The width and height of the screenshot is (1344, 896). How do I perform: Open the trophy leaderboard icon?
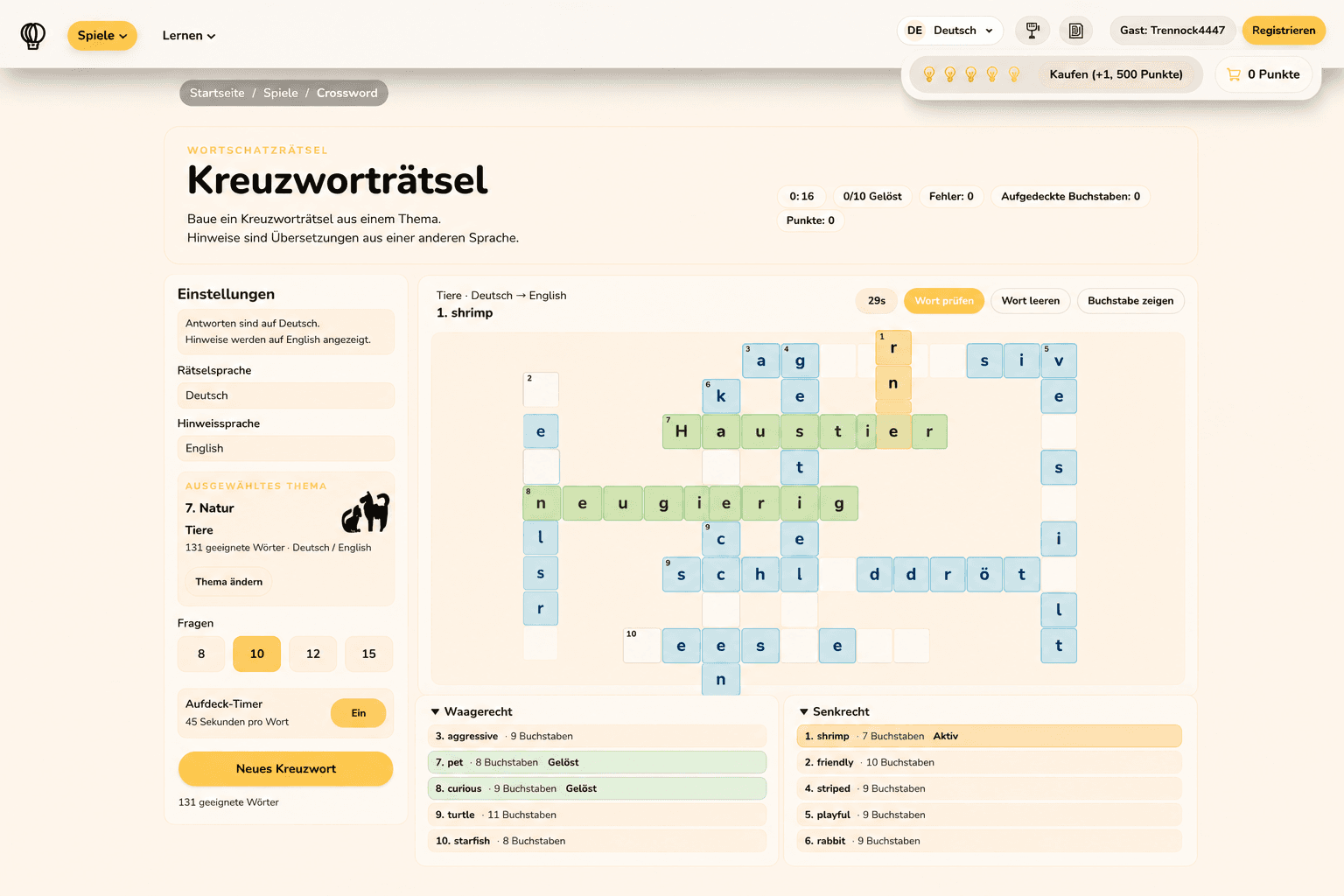[x=1032, y=31]
